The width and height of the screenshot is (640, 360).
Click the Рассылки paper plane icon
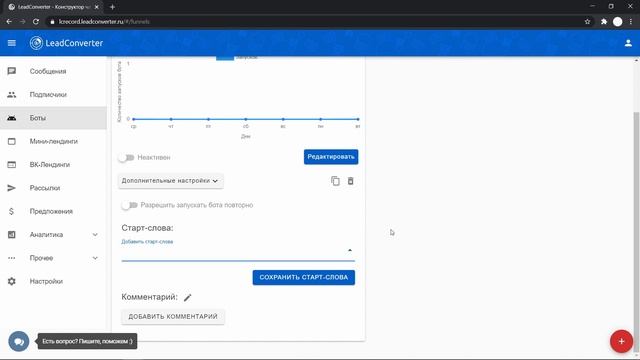coord(11,188)
